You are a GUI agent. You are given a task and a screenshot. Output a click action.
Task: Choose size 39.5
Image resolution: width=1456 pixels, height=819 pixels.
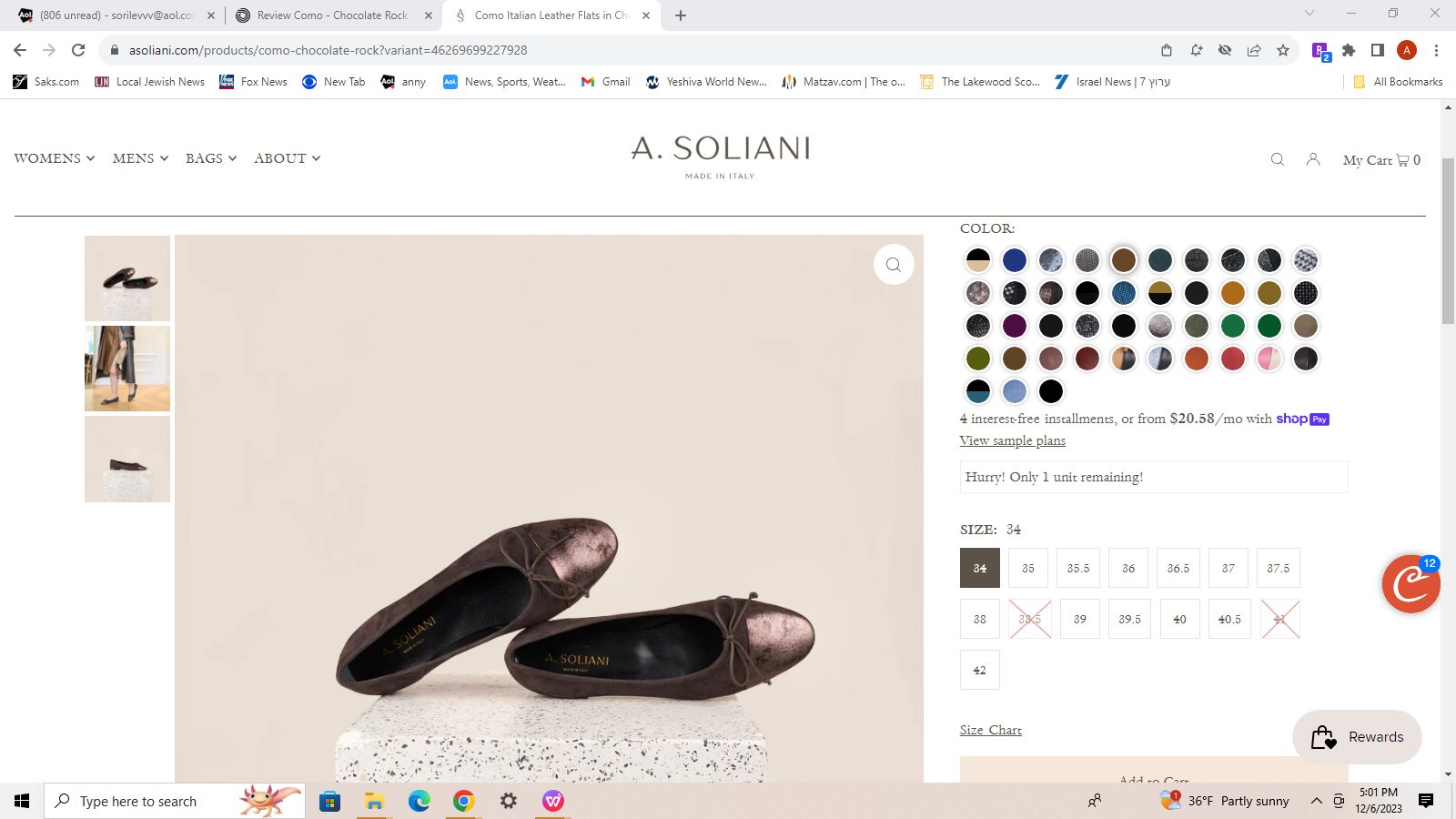click(1129, 619)
